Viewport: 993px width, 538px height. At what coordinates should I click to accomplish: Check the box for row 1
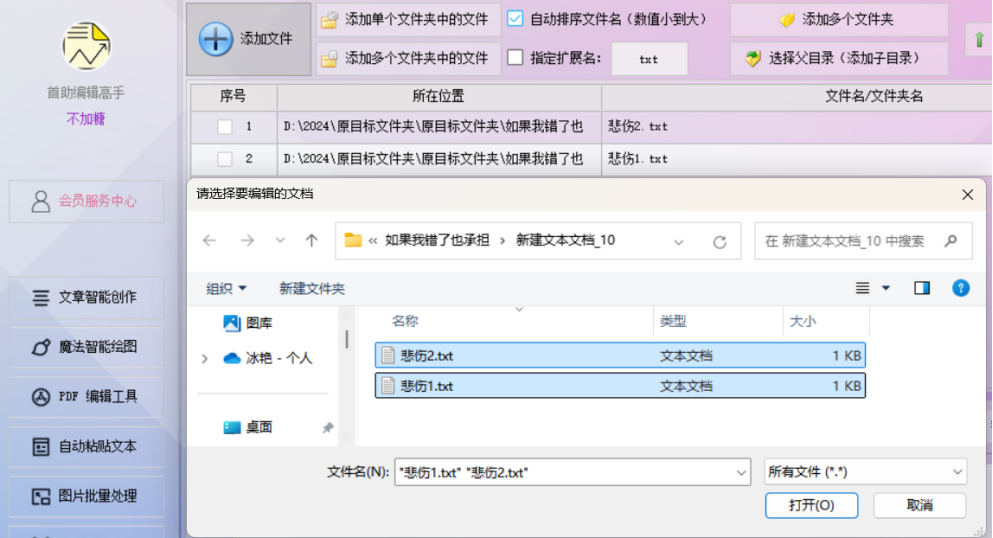(x=225, y=127)
